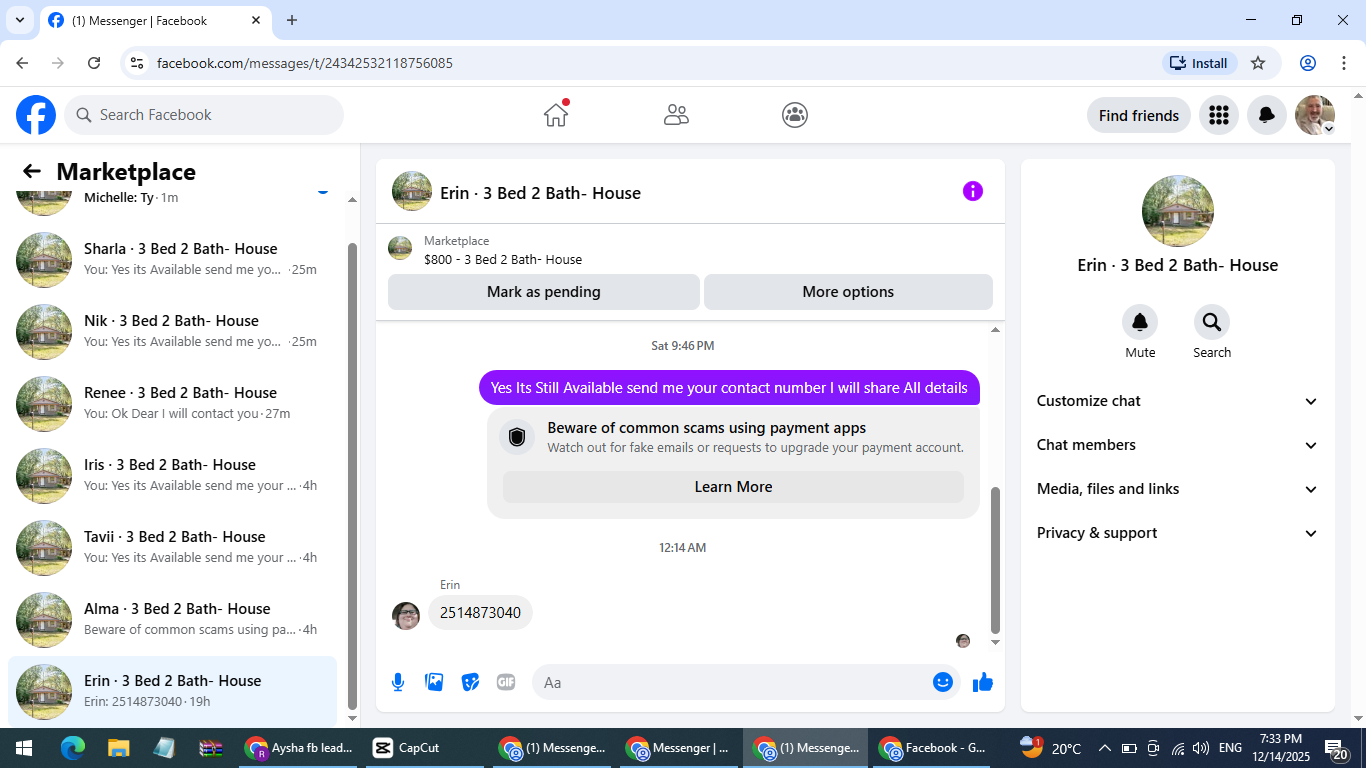Select Erin's chat in the conversation list

tap(172, 692)
